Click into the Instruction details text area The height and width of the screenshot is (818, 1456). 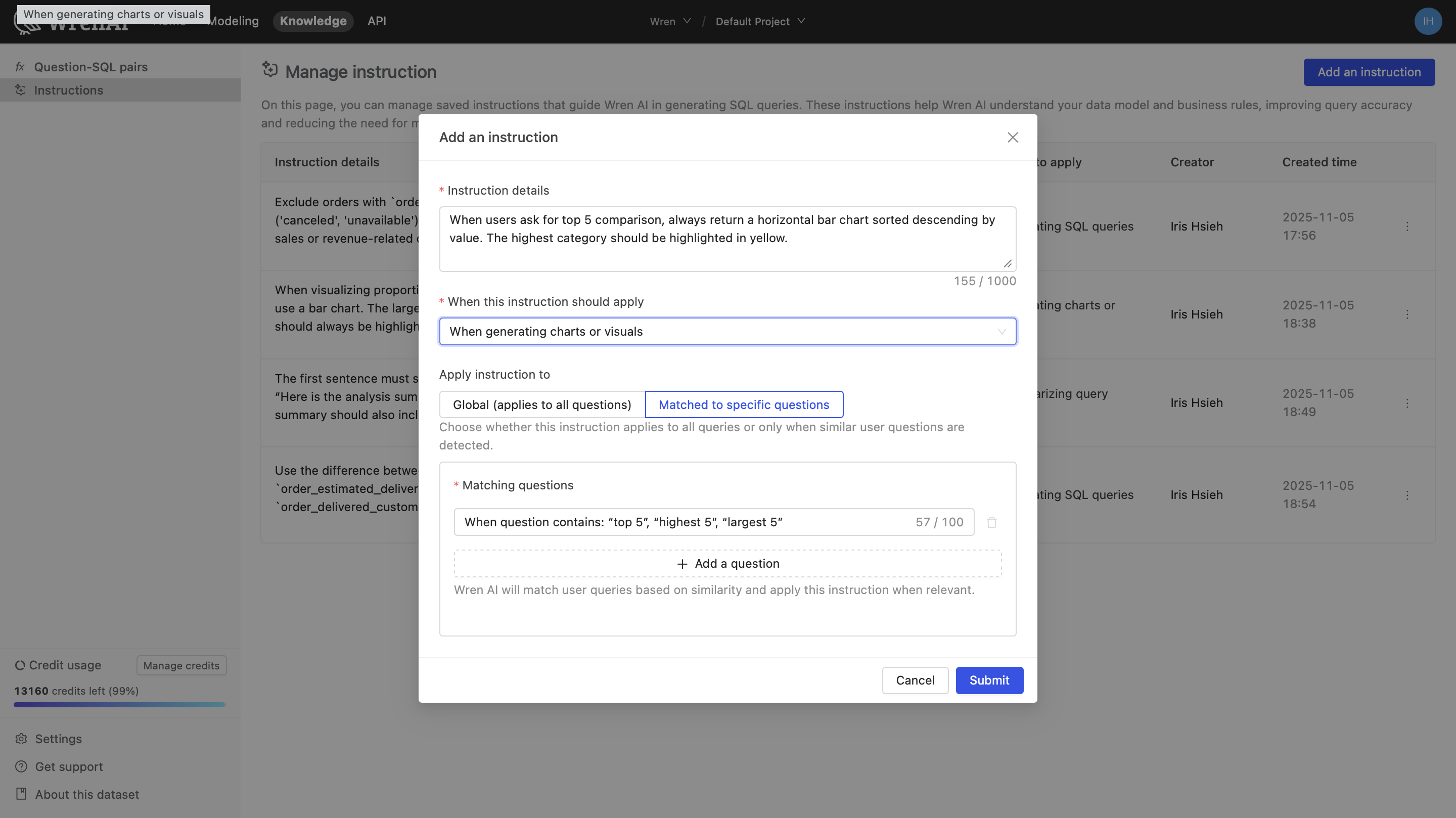point(727,239)
